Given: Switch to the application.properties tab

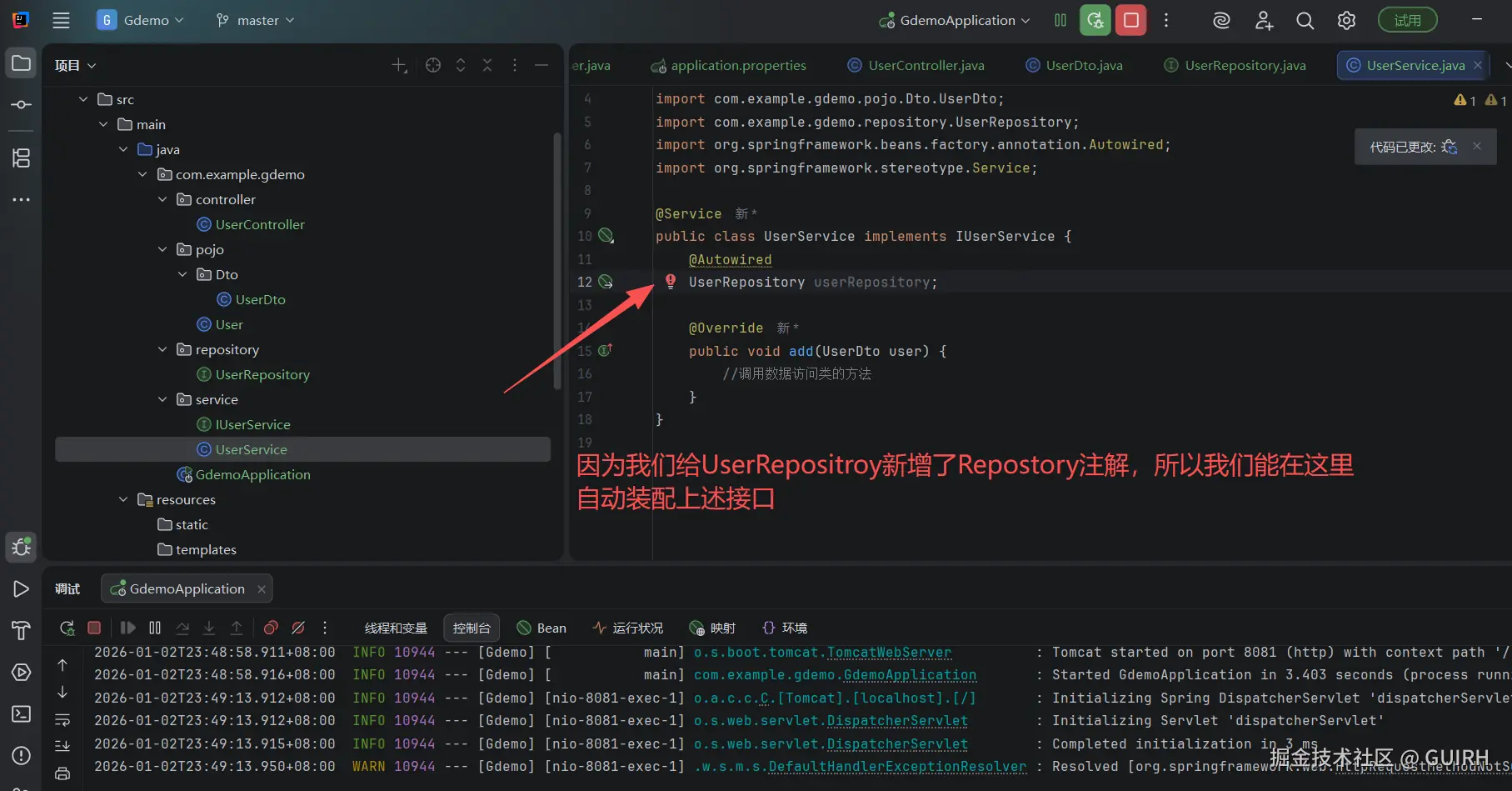Looking at the screenshot, I should (x=728, y=66).
